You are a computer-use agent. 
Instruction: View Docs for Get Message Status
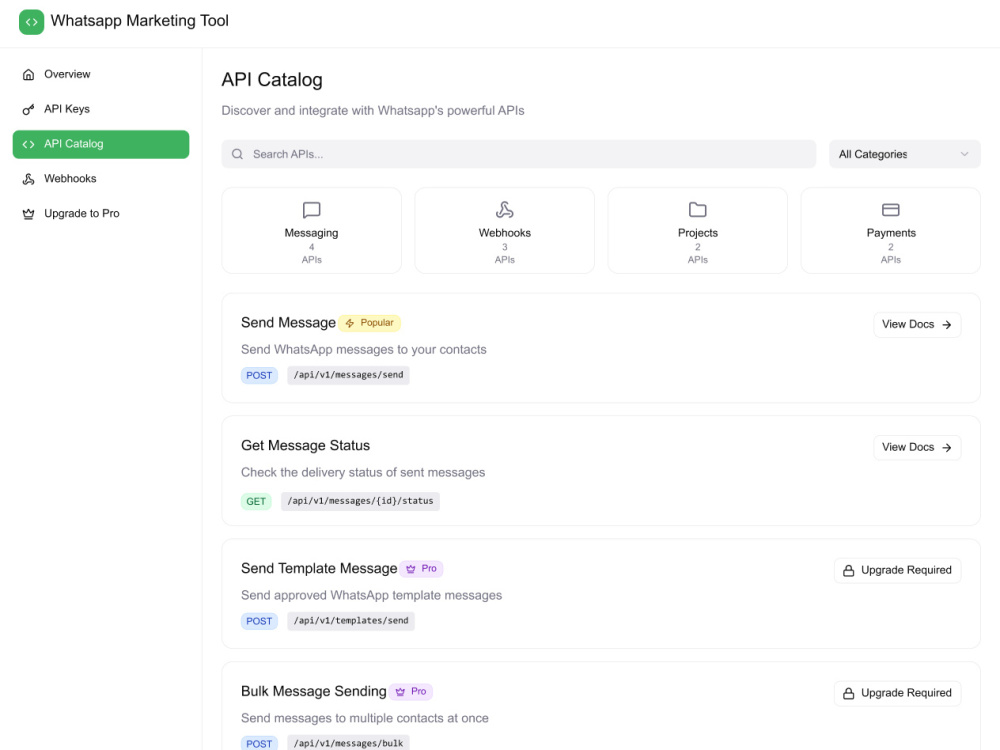pos(917,448)
